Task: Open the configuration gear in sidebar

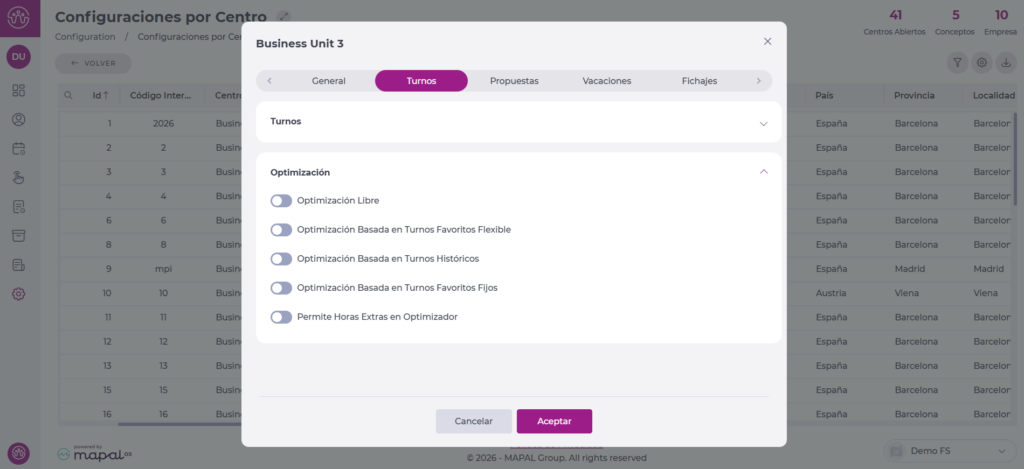Action: coord(18,294)
